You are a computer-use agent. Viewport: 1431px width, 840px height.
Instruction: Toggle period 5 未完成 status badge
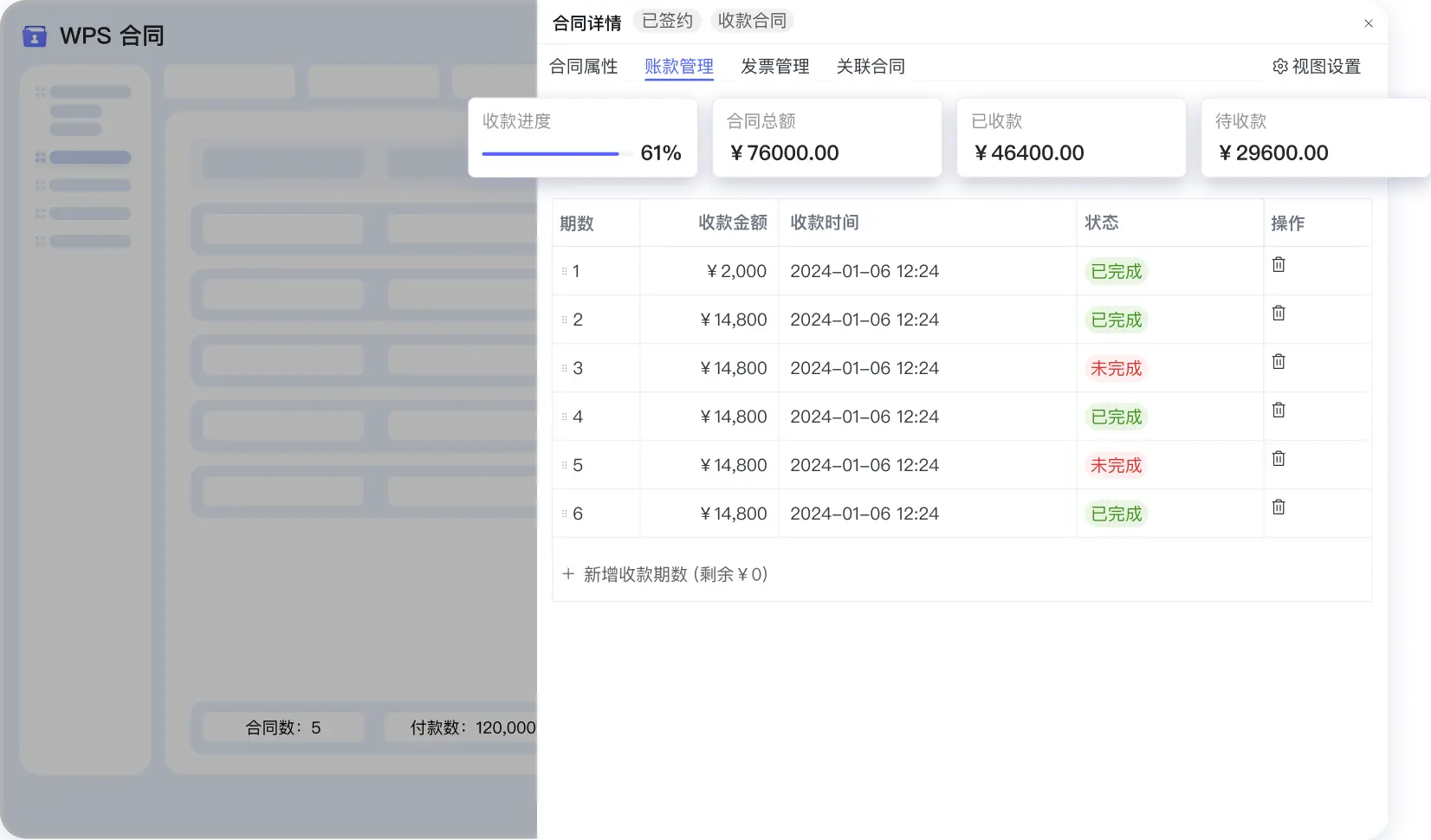pos(1117,466)
